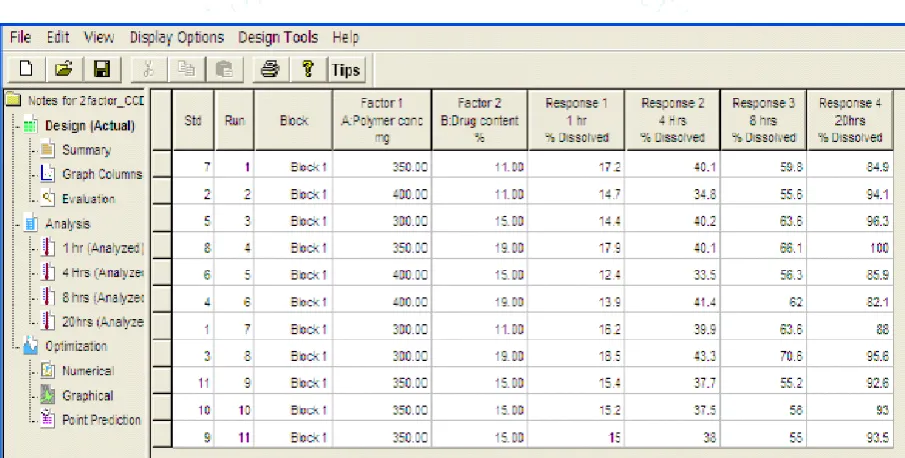Open the View menu
Image resolution: width=905 pixels, height=458 pixels.
pos(99,37)
